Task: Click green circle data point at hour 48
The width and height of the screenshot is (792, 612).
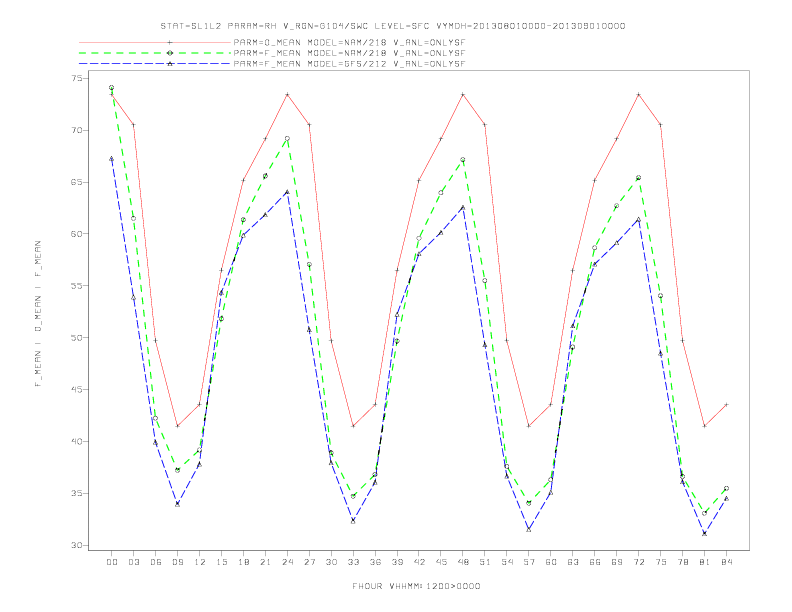Action: click(463, 160)
